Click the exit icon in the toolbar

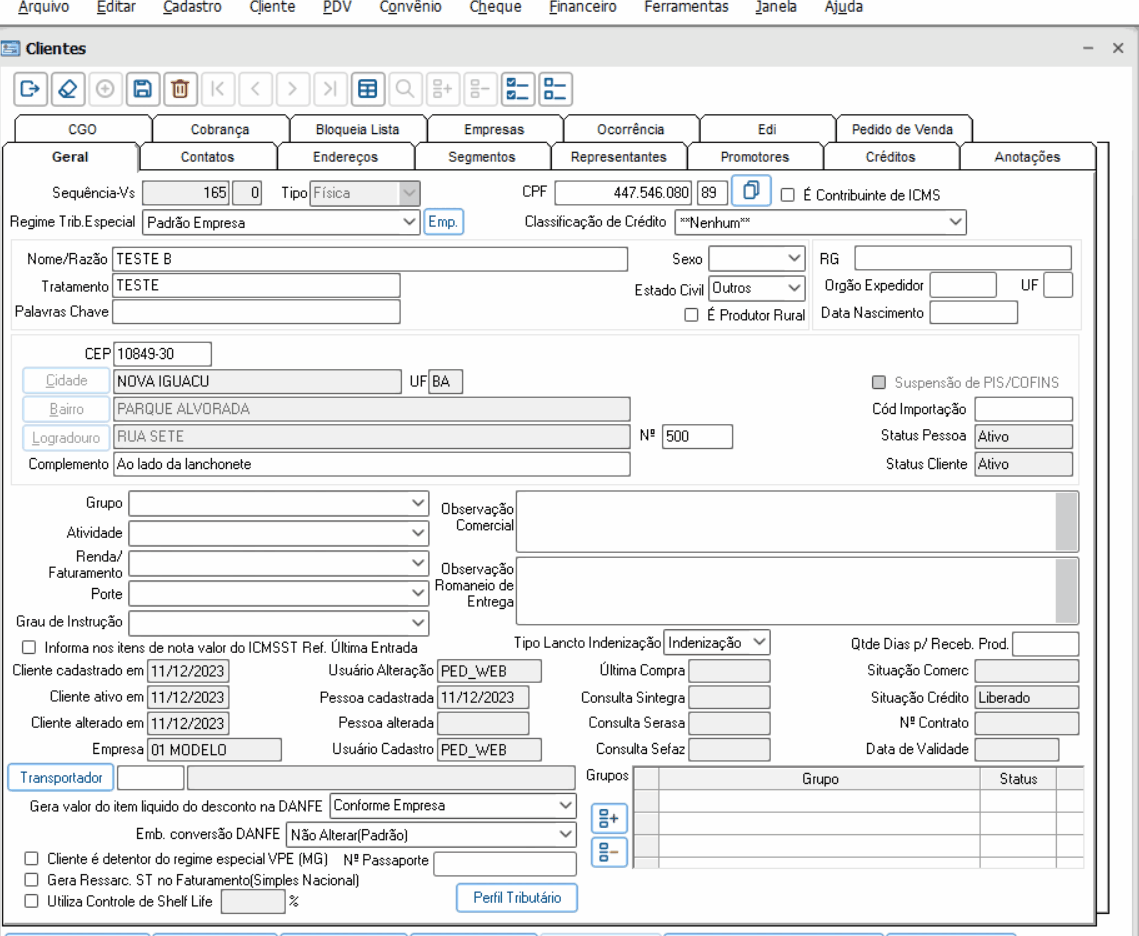pos(29,89)
